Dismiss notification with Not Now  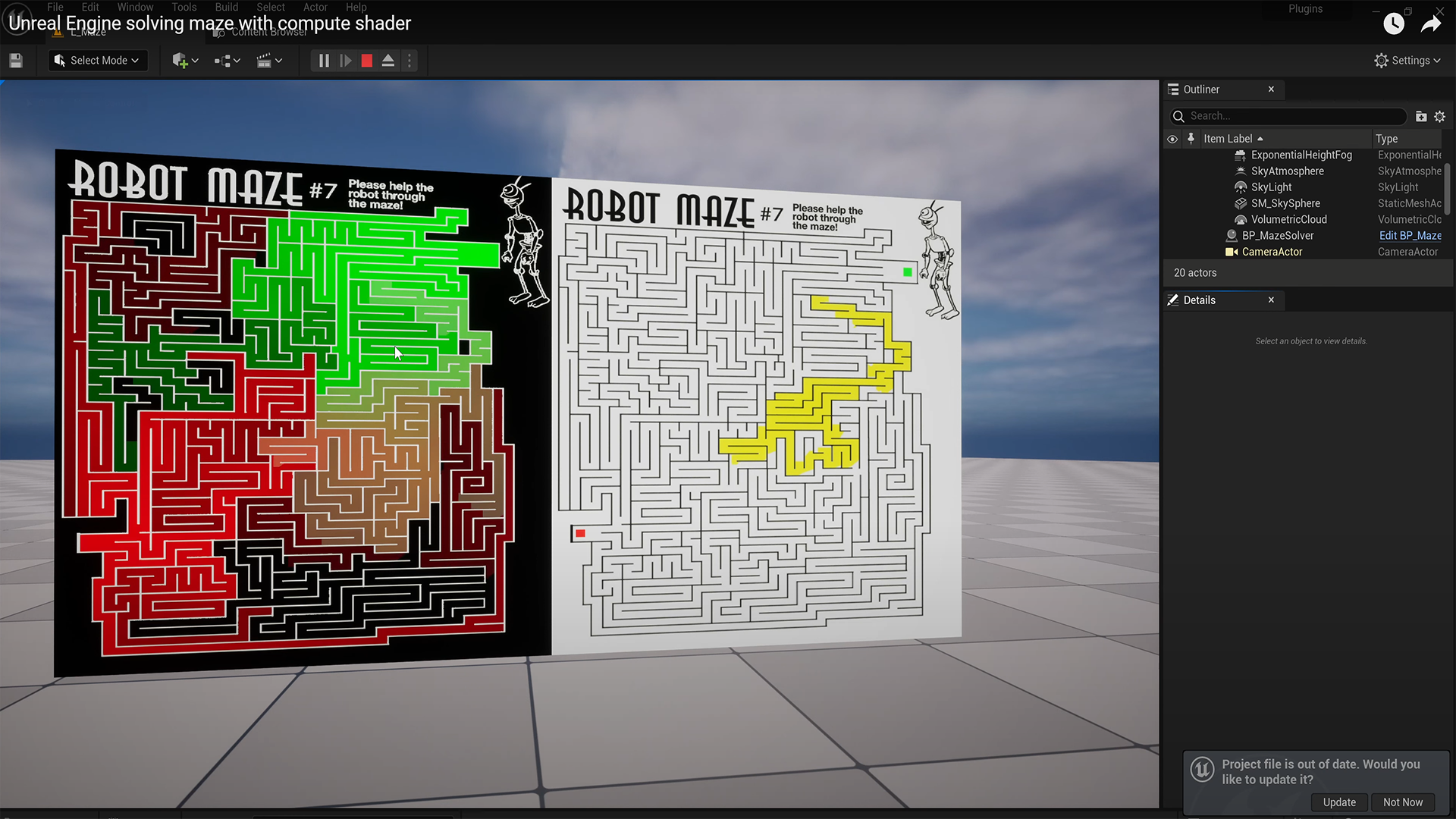[x=1402, y=802]
